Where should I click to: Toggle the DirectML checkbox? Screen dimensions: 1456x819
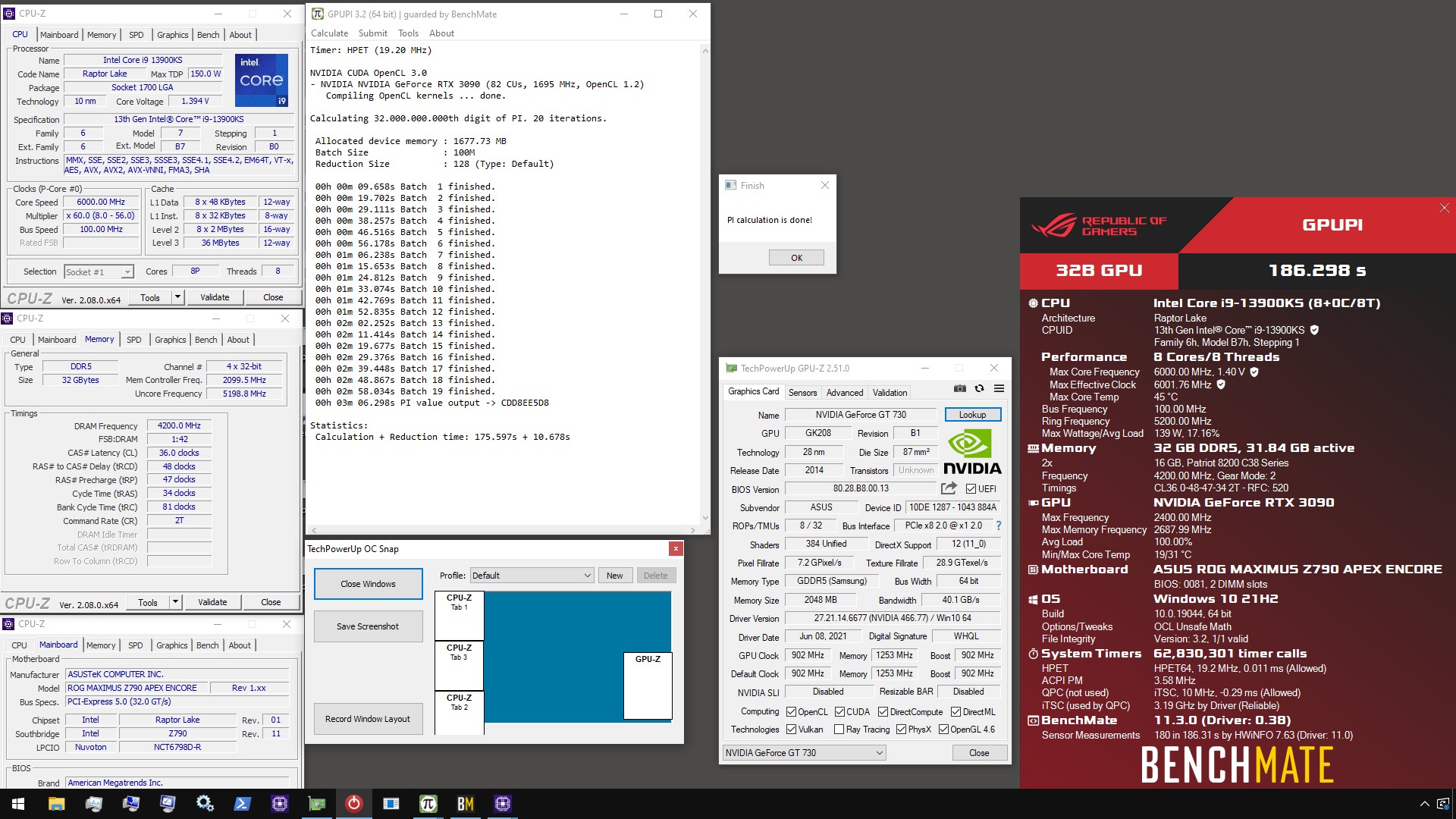(x=955, y=712)
